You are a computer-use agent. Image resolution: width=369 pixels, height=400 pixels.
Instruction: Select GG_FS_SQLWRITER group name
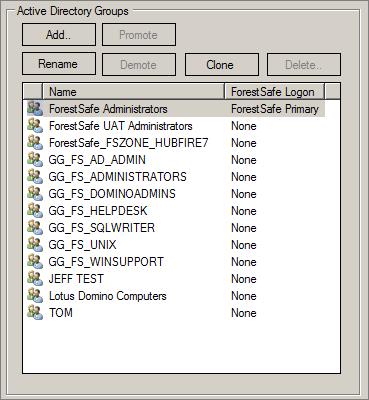click(x=102, y=228)
